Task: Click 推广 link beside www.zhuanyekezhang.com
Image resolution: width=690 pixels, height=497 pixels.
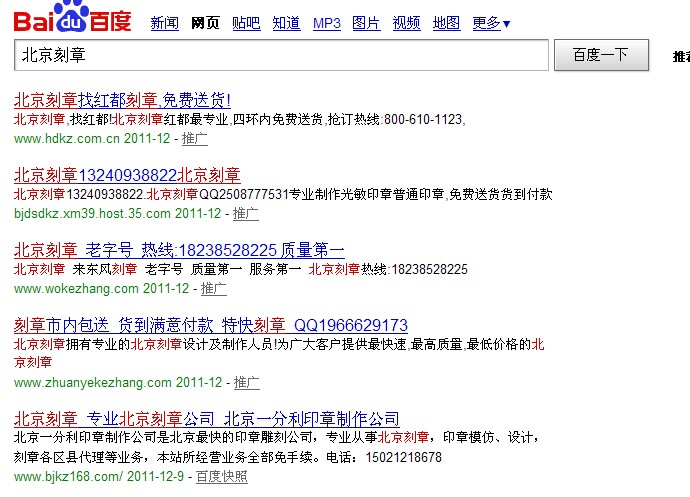Action: pyautogui.click(x=246, y=382)
